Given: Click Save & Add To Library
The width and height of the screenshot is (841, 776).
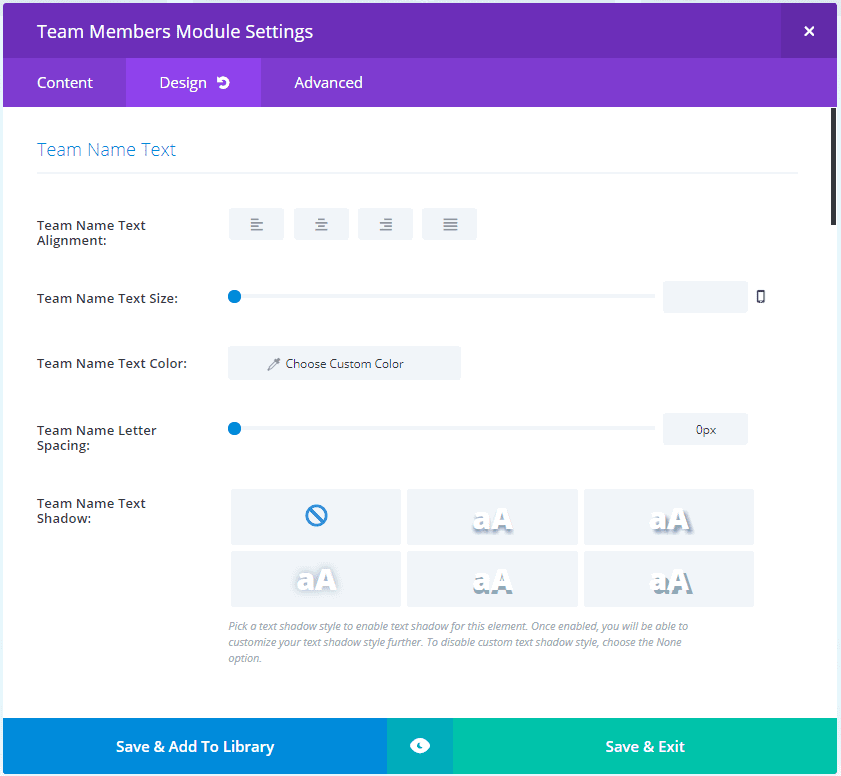Looking at the screenshot, I should tap(195, 746).
